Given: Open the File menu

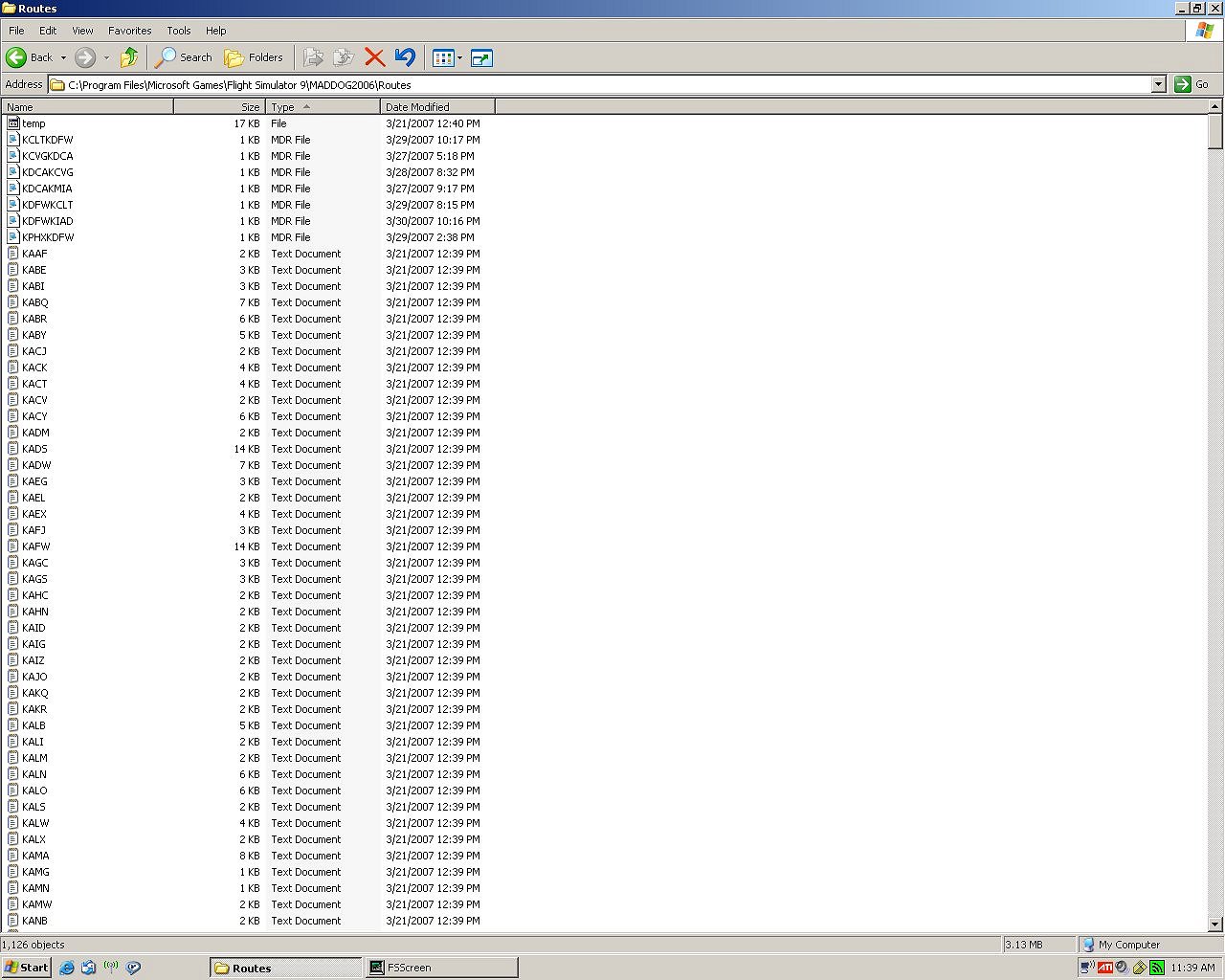Looking at the screenshot, I should pyautogui.click(x=16, y=31).
